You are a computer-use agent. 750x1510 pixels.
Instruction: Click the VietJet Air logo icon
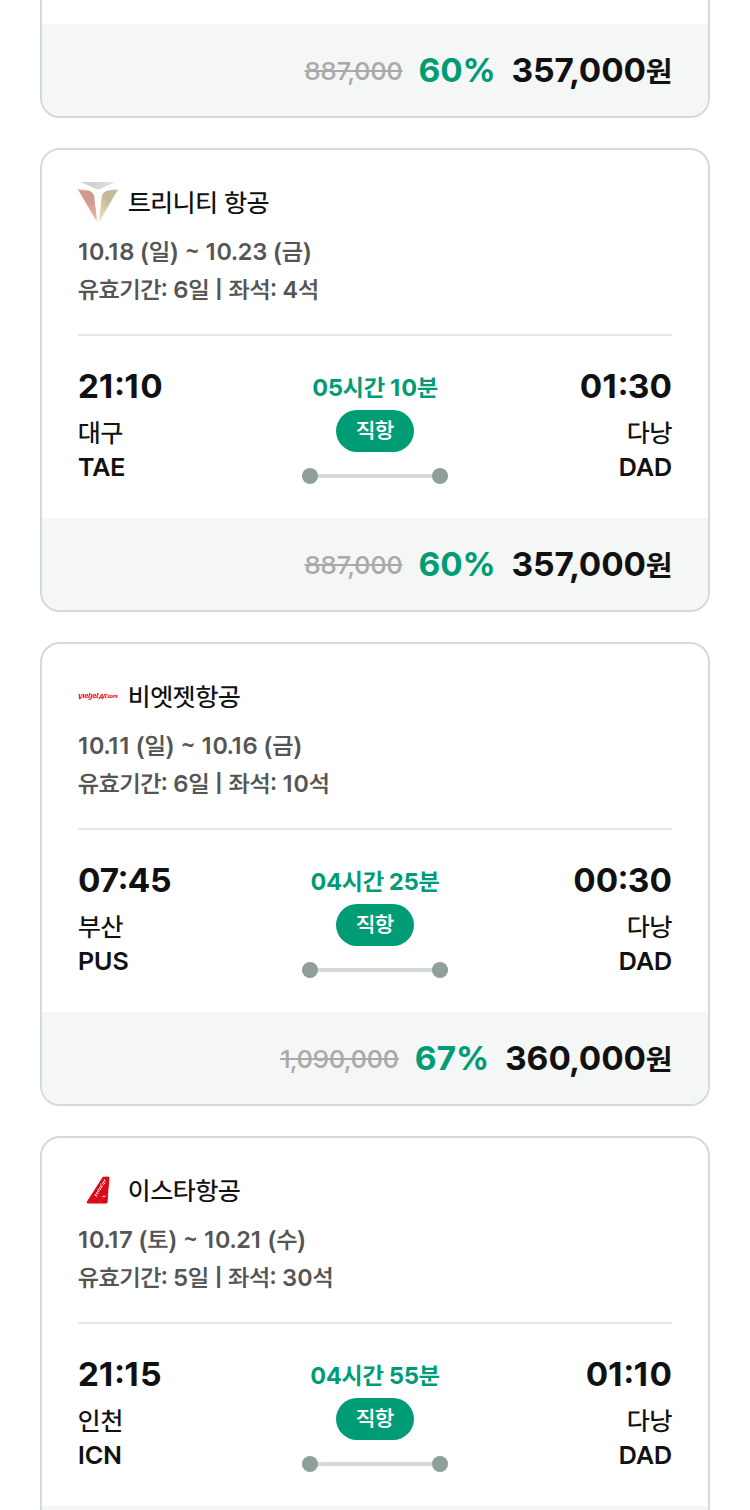tap(98, 697)
